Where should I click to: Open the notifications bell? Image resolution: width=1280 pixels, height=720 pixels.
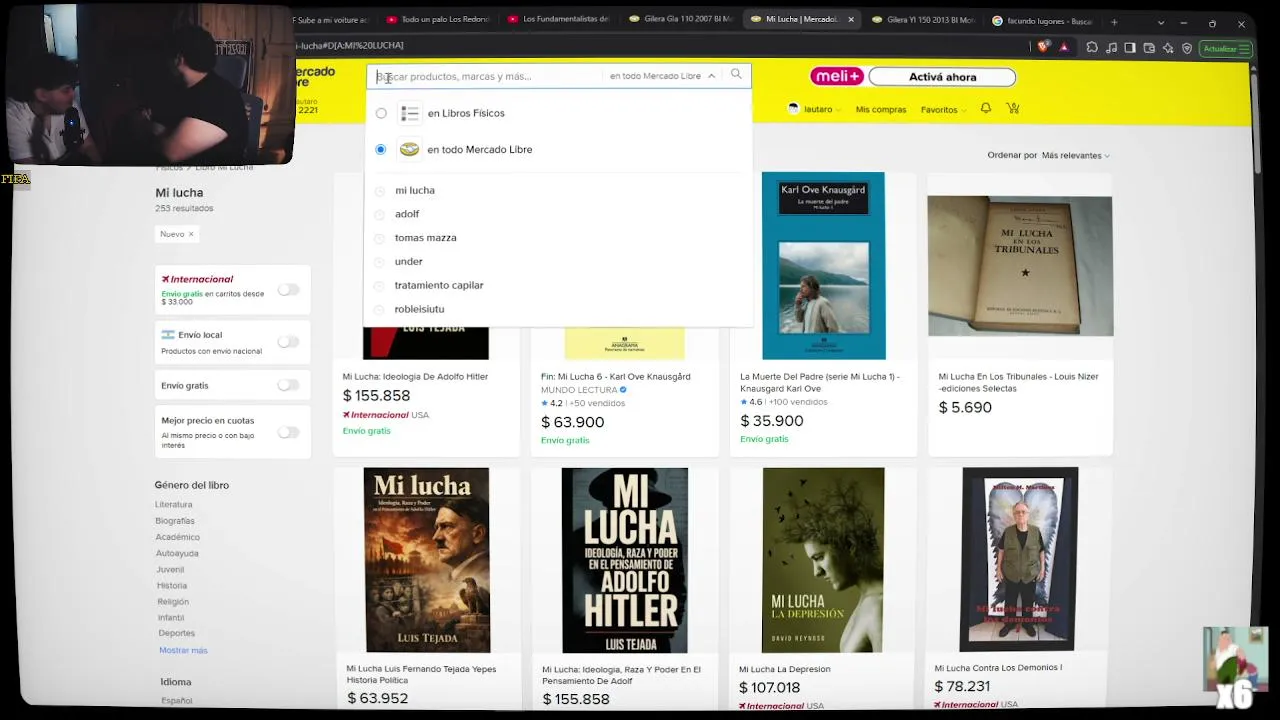[x=986, y=108]
